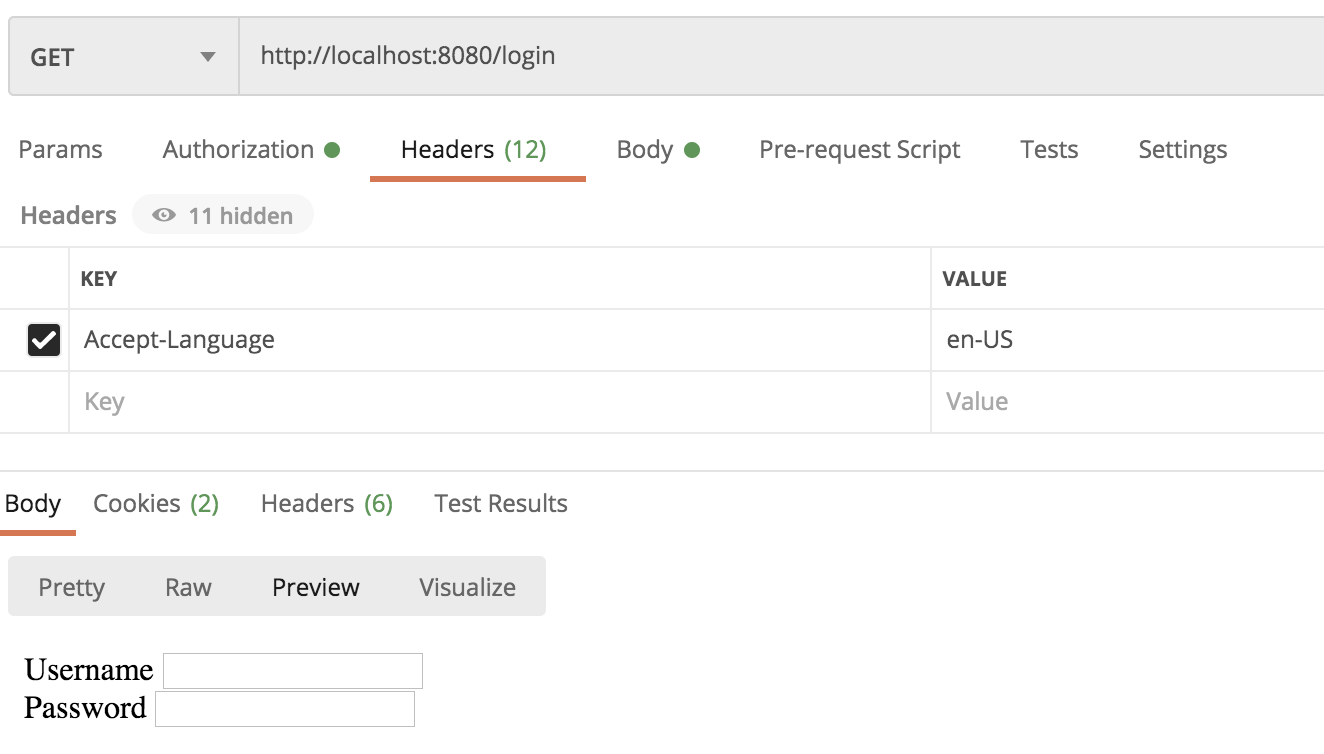The height and width of the screenshot is (754, 1324).
Task: Open the Authorization tab
Action: [x=250, y=150]
